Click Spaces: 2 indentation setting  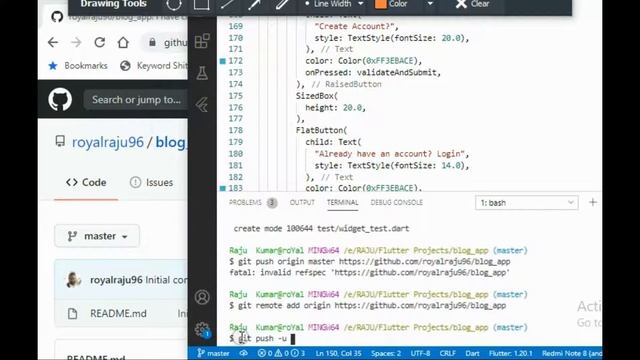pyautogui.click(x=386, y=353)
